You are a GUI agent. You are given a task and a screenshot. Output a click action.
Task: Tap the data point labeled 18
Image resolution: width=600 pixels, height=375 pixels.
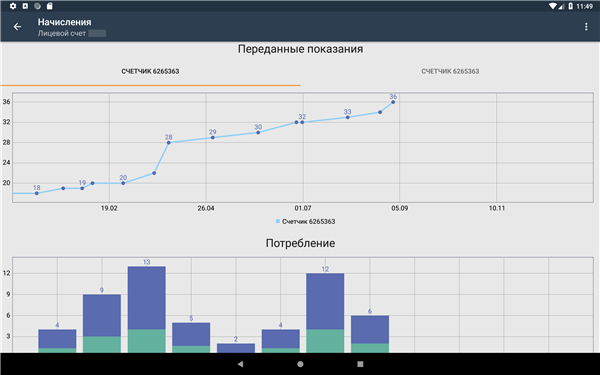click(37, 193)
